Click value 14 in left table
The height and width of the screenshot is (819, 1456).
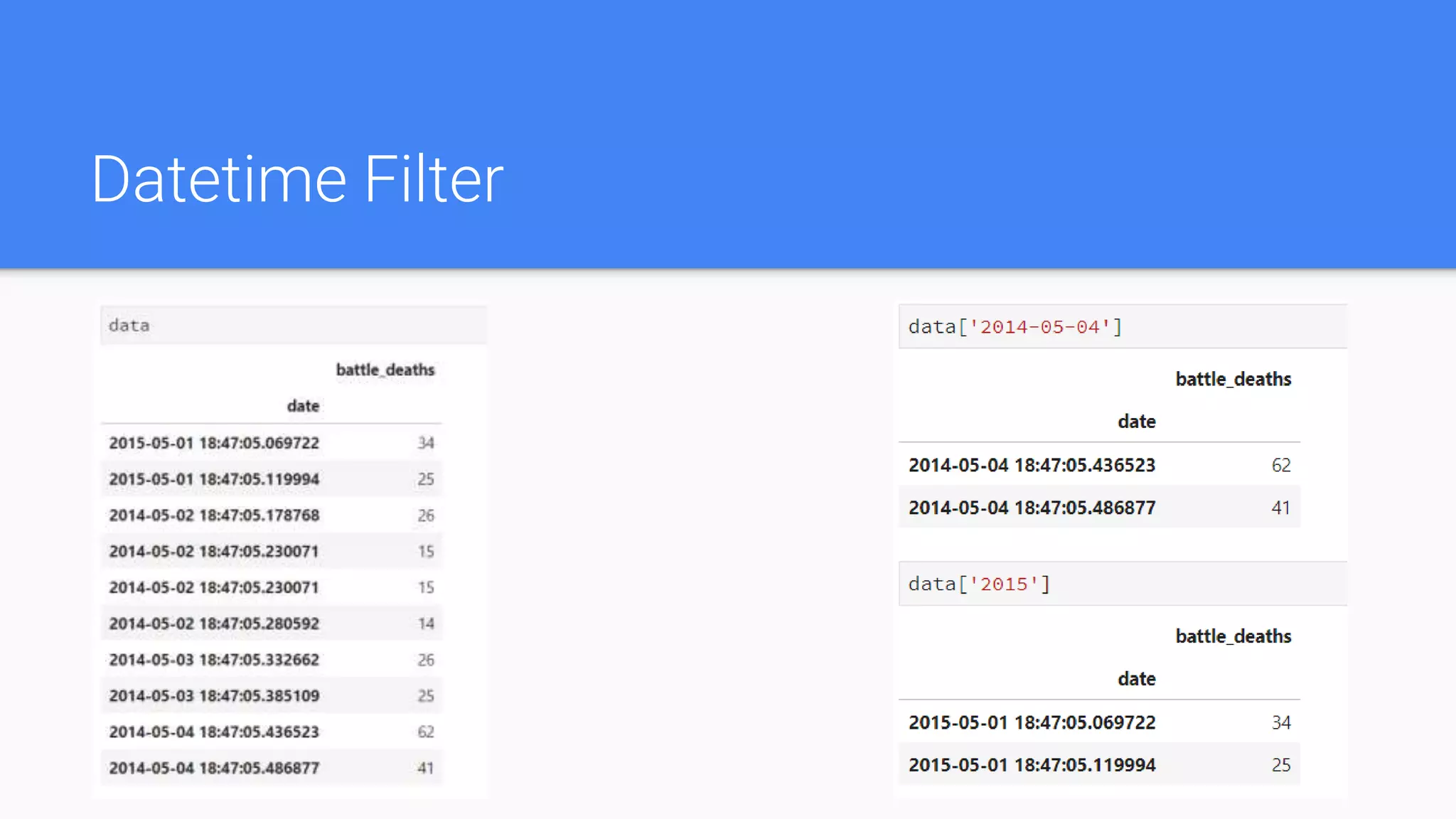point(425,623)
